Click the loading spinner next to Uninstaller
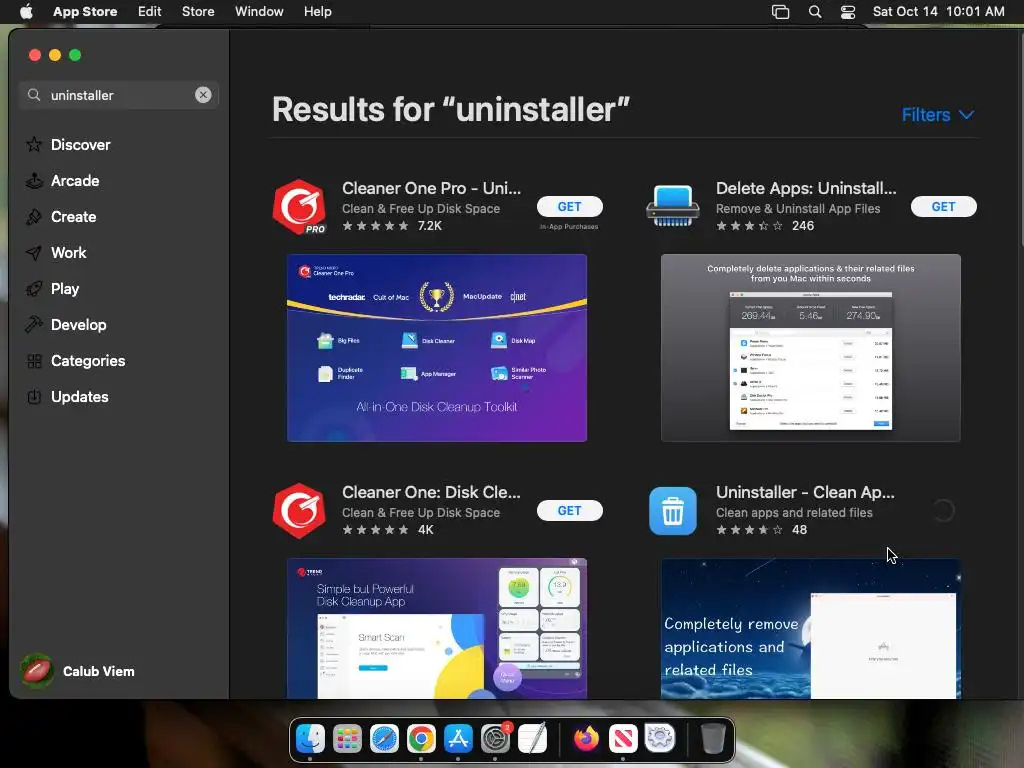Screen dimensions: 1024x768 (943, 511)
